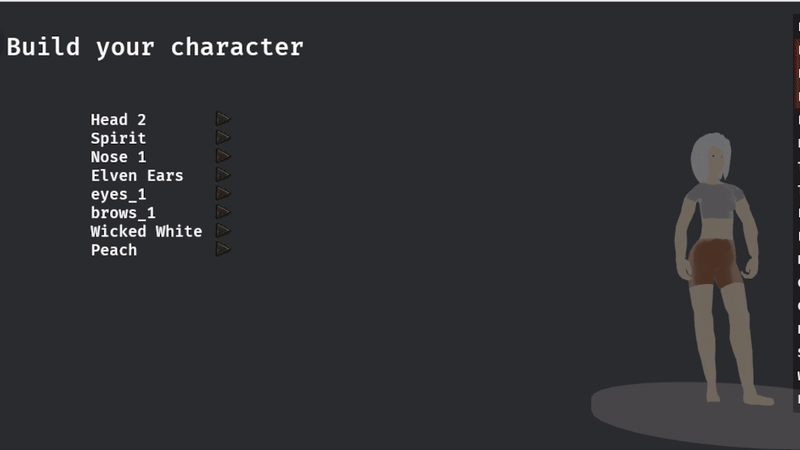The width and height of the screenshot is (800, 450).
Task: Click the arrow beside Elven Ears
Action: (x=223, y=175)
